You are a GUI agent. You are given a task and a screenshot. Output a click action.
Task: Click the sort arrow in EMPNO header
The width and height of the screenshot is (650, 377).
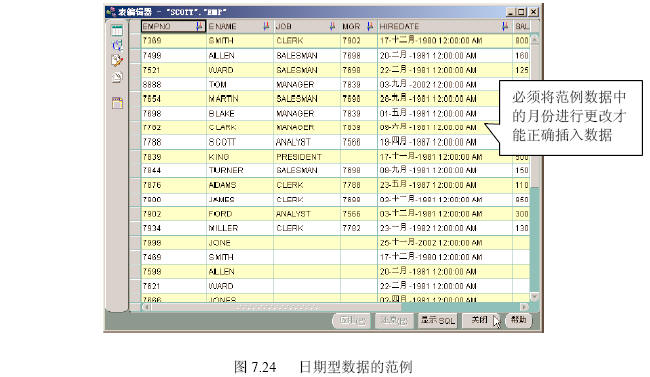pos(199,27)
